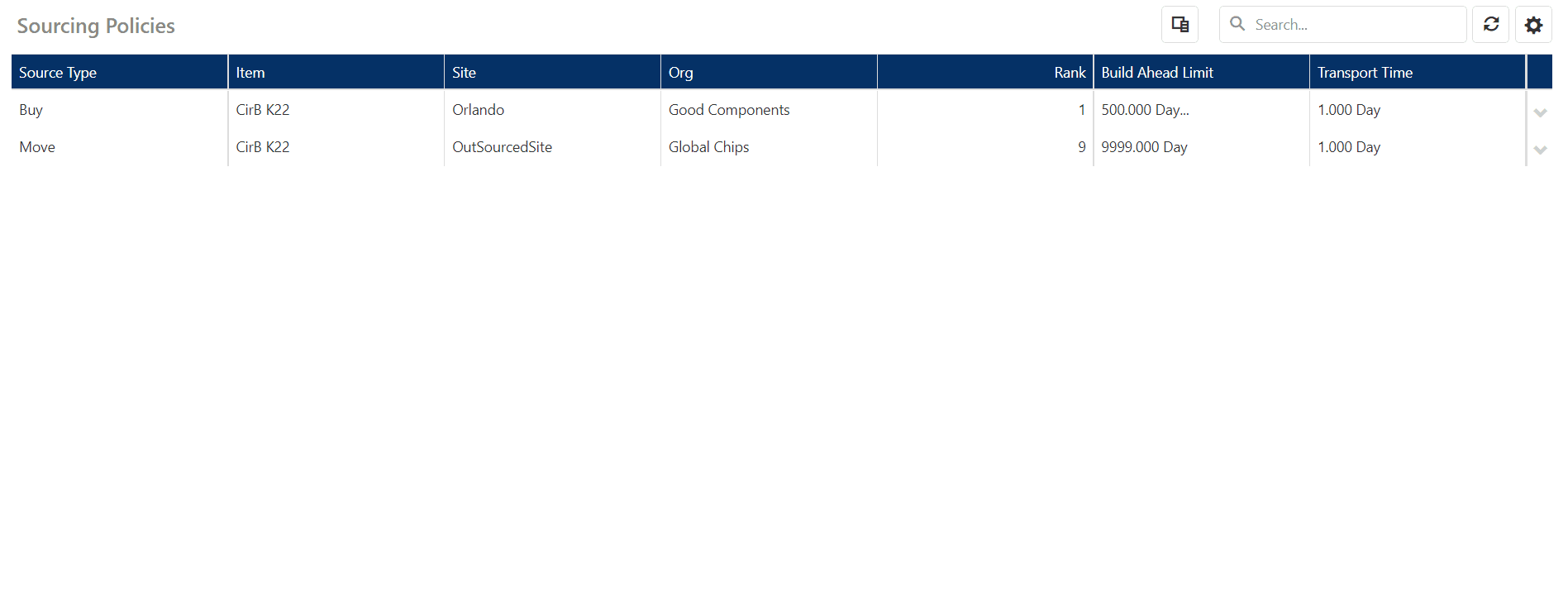Select the rank 9 cell
Screen dimensions: 1568x601
coord(985,147)
